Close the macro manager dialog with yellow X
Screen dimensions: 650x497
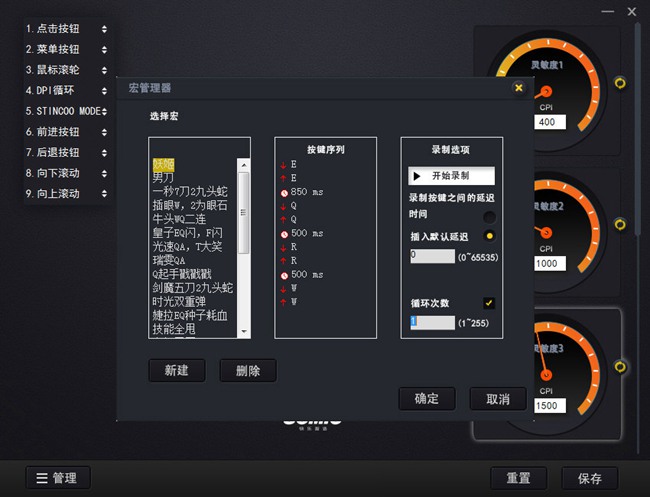[x=519, y=87]
